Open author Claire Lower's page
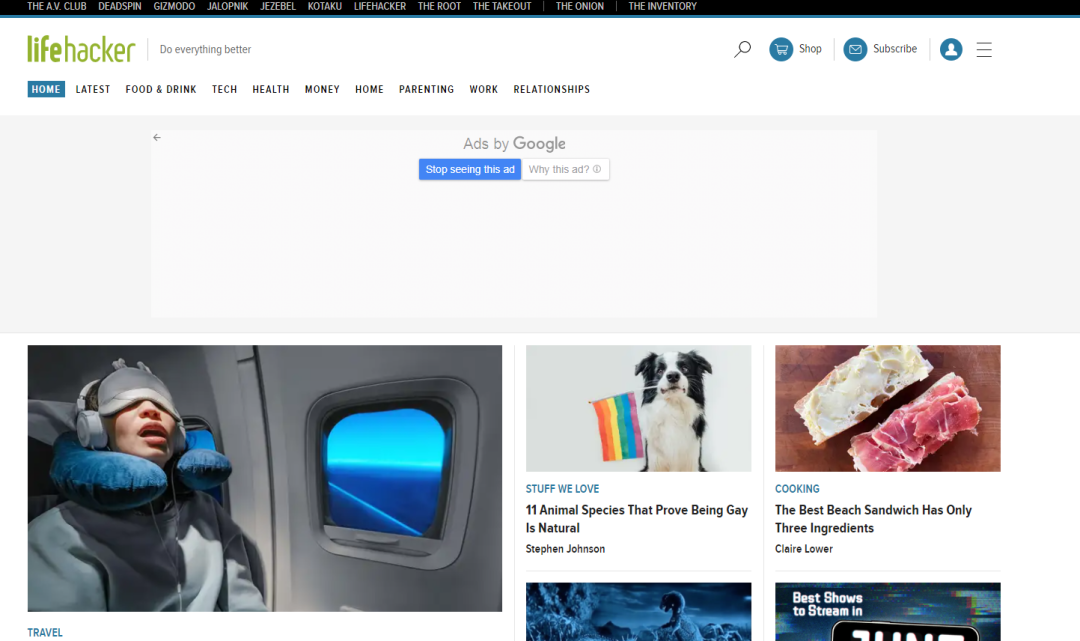 (804, 549)
